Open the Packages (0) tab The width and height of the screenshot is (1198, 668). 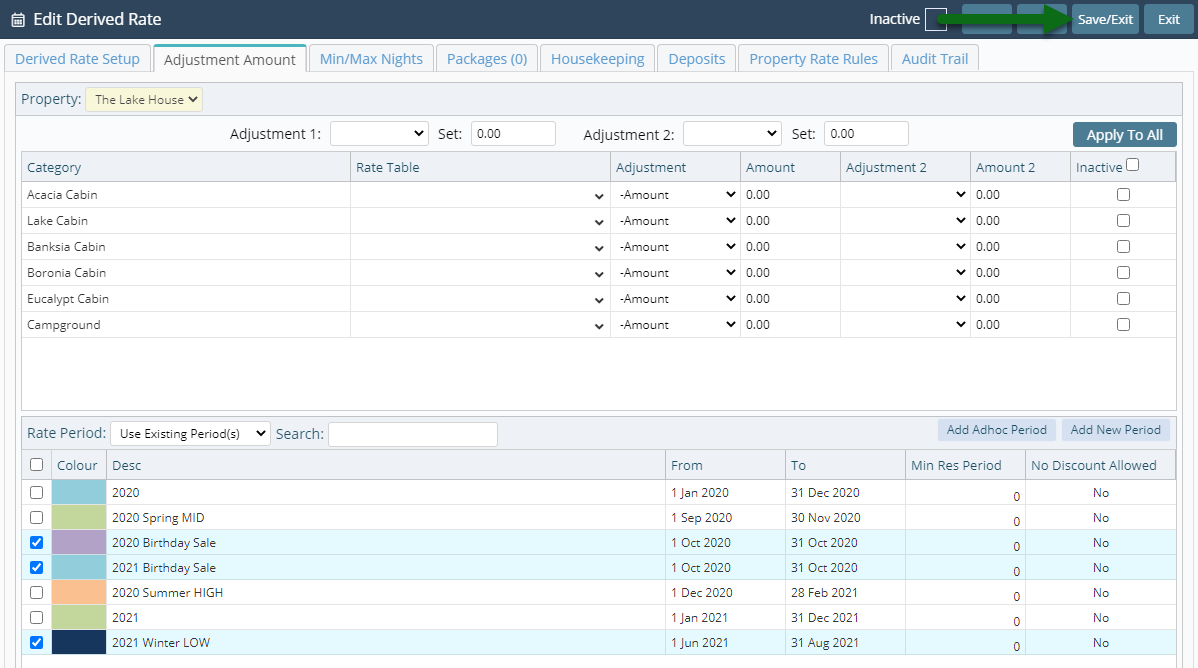click(x=487, y=59)
